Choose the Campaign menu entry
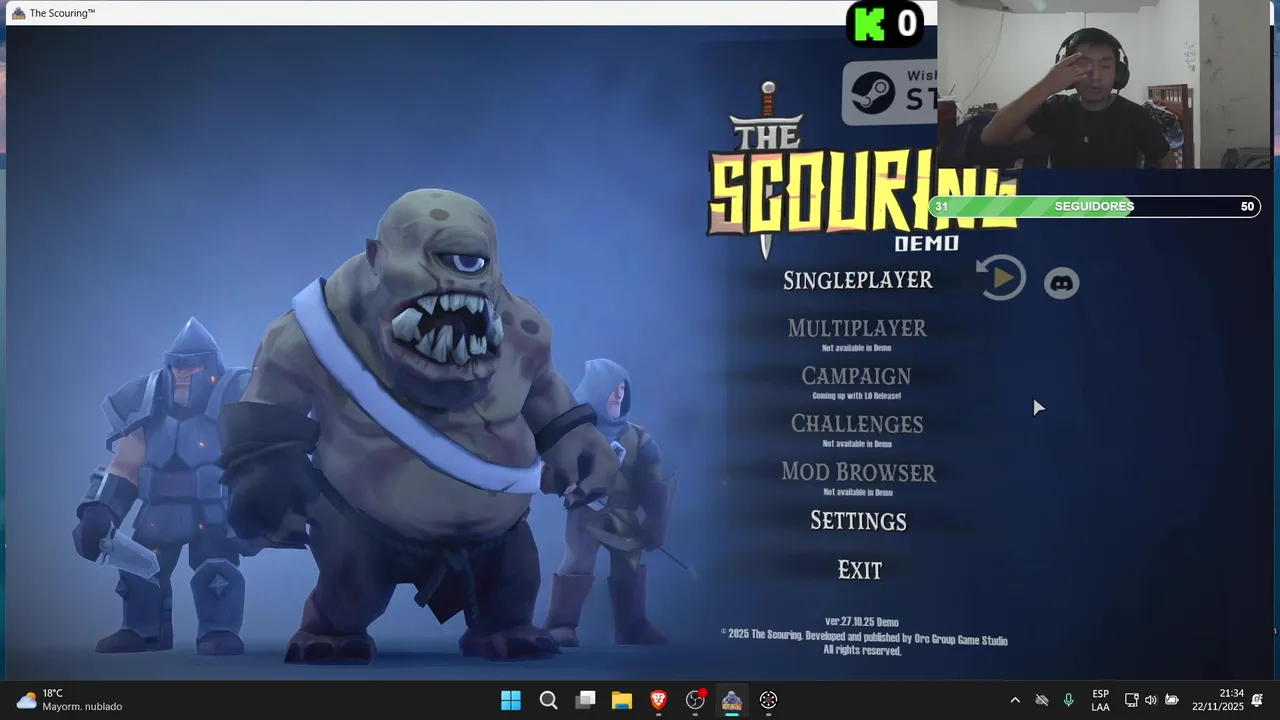Screen dimensions: 1280x720 pos(856,376)
